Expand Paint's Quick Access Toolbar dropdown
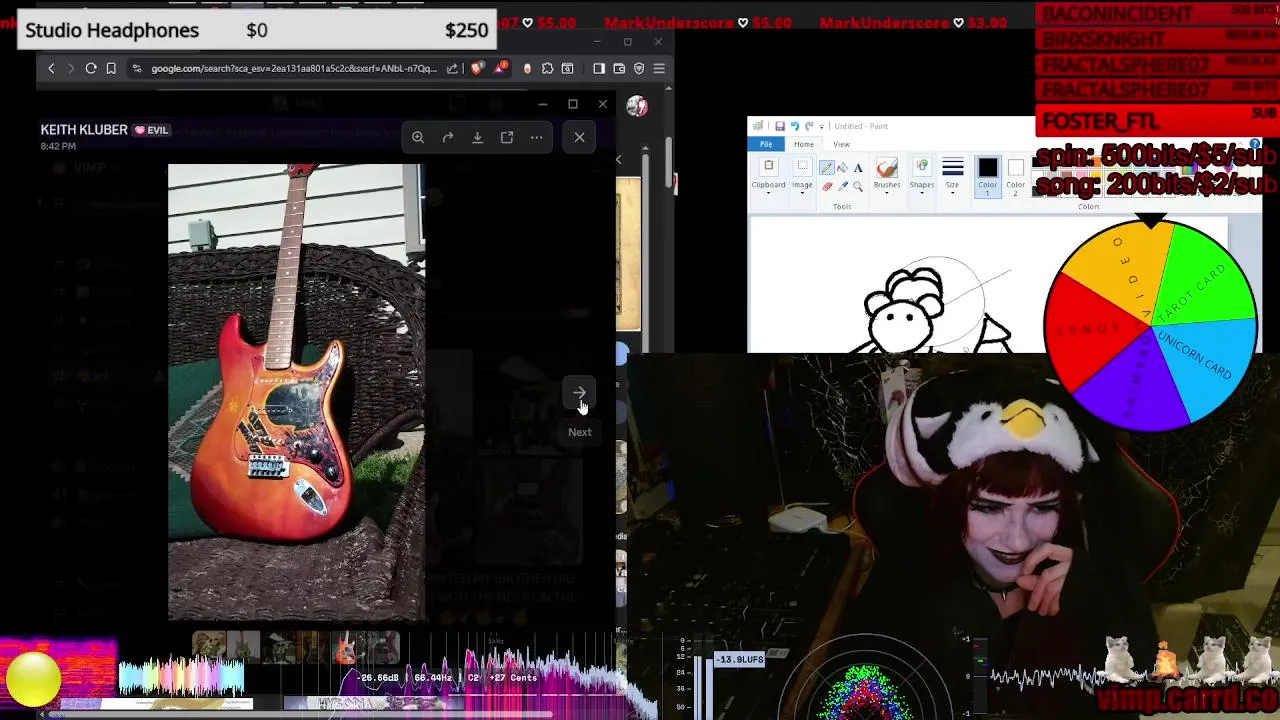This screenshot has width=1280, height=720. coord(820,126)
